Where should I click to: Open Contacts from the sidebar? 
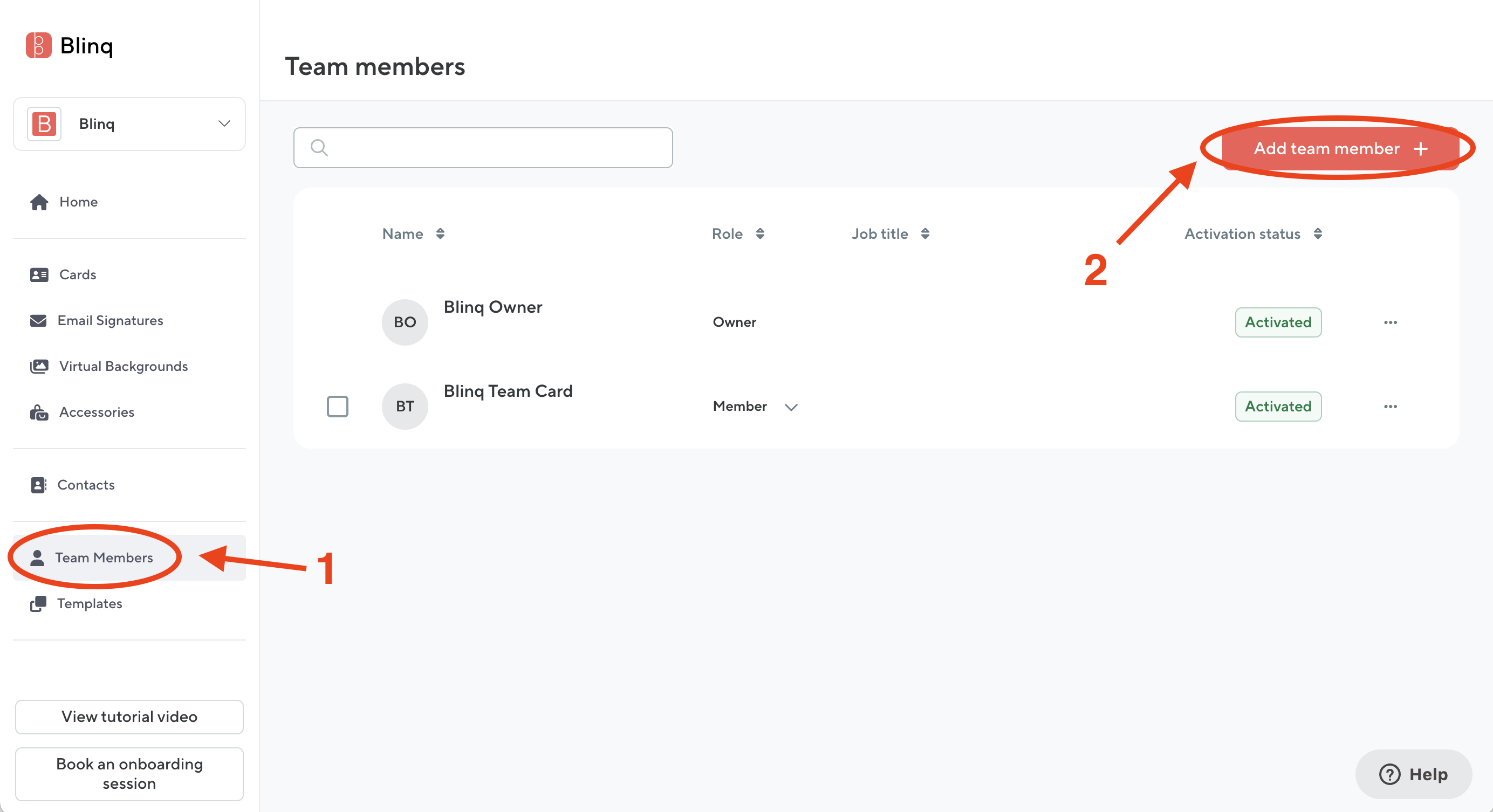coord(129,485)
